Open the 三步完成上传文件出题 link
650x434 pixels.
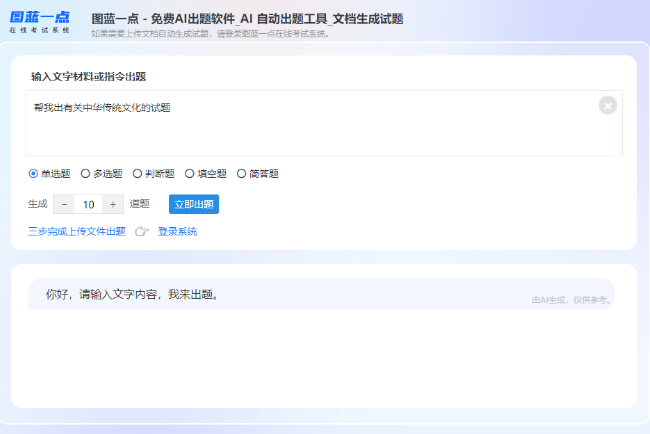click(x=77, y=231)
